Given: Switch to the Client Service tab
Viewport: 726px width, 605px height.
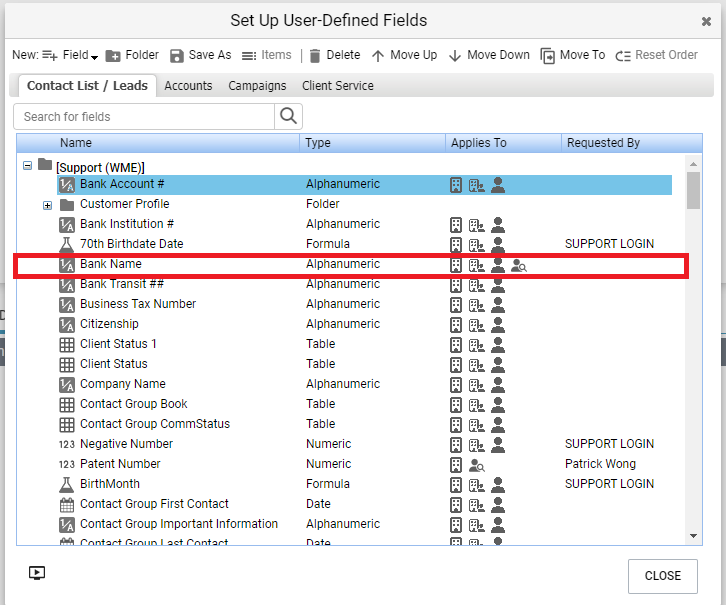Looking at the screenshot, I should pyautogui.click(x=338, y=86).
